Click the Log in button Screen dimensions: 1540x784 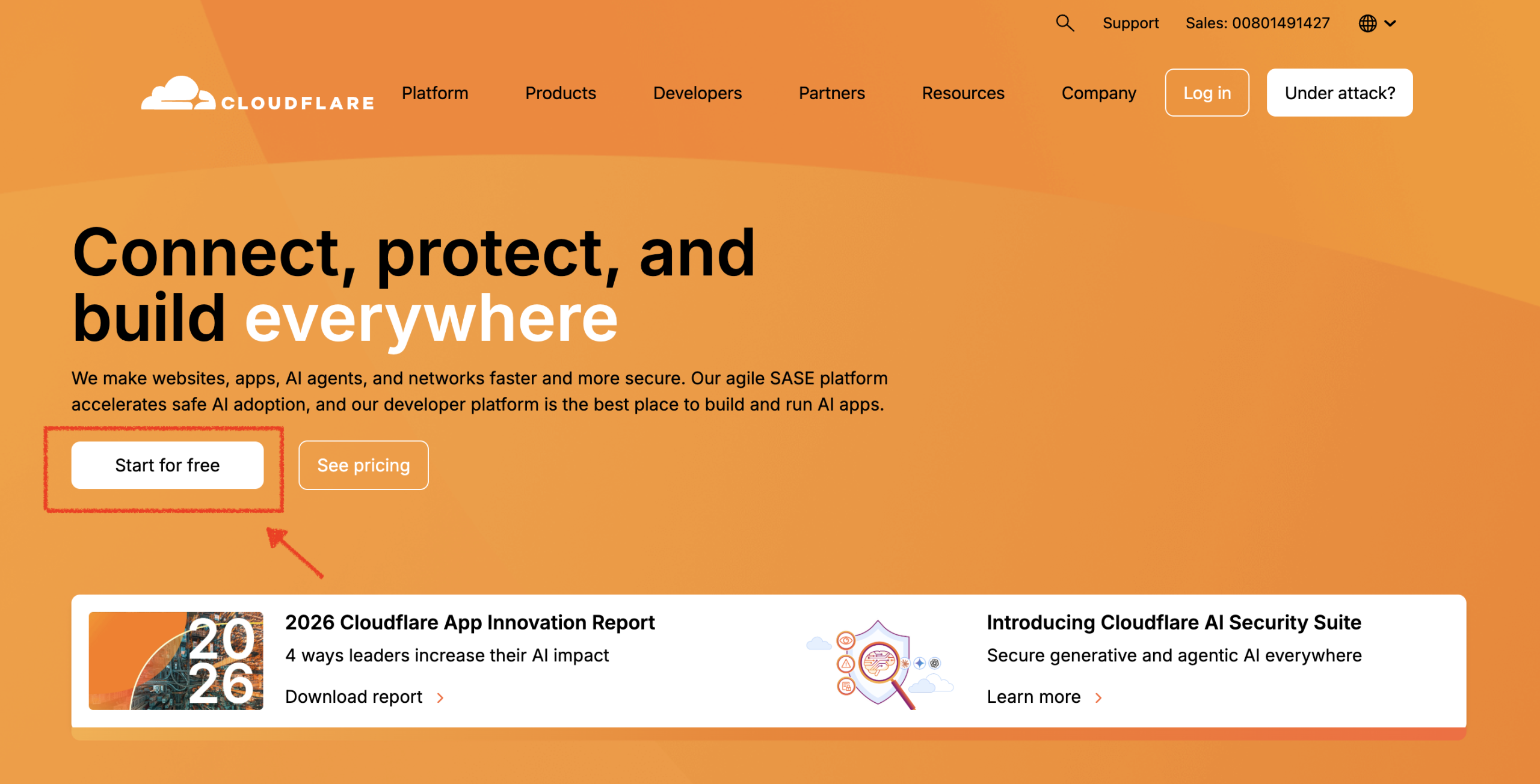pyautogui.click(x=1207, y=93)
